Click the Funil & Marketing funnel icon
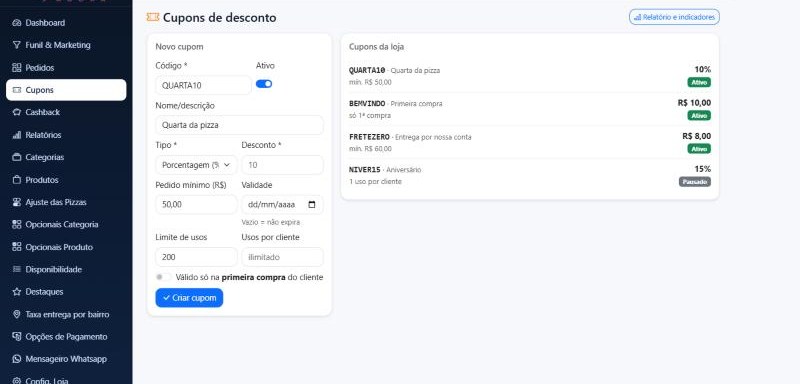This screenshot has height=384, width=800. pyautogui.click(x=16, y=45)
